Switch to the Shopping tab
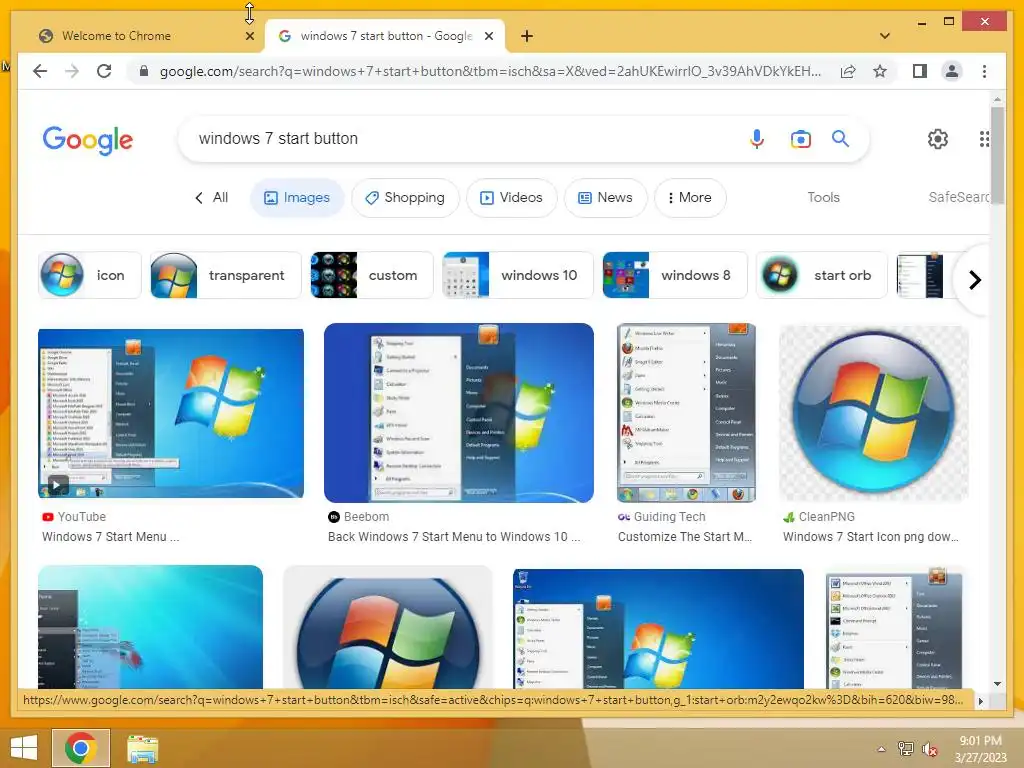The image size is (1024, 768). [x=405, y=197]
